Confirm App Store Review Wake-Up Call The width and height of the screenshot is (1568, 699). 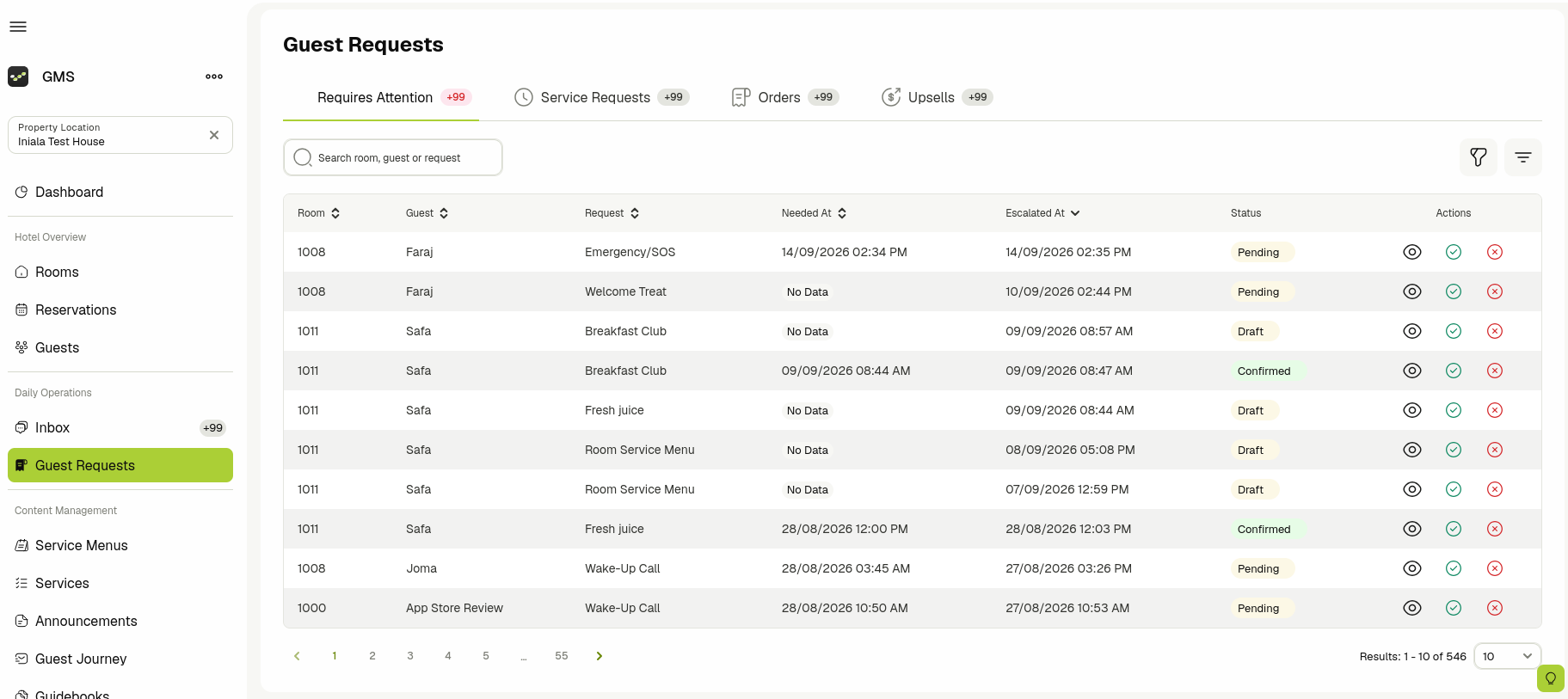point(1454,608)
